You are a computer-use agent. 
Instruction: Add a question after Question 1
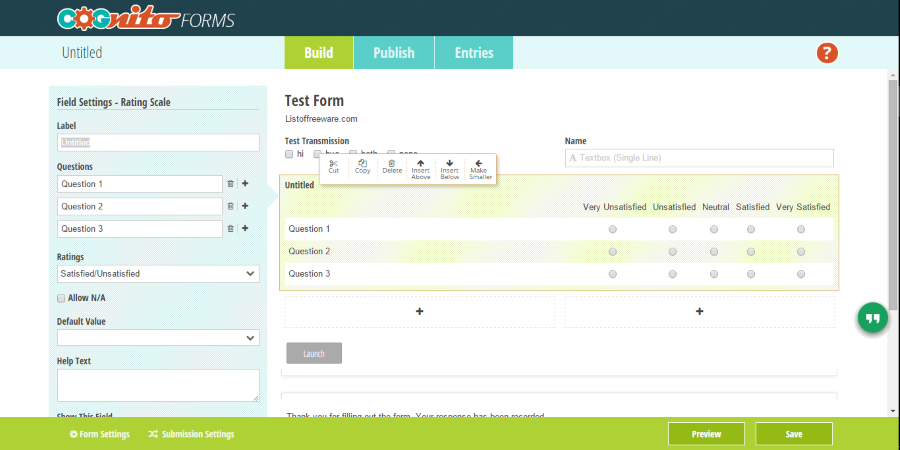tap(245, 184)
